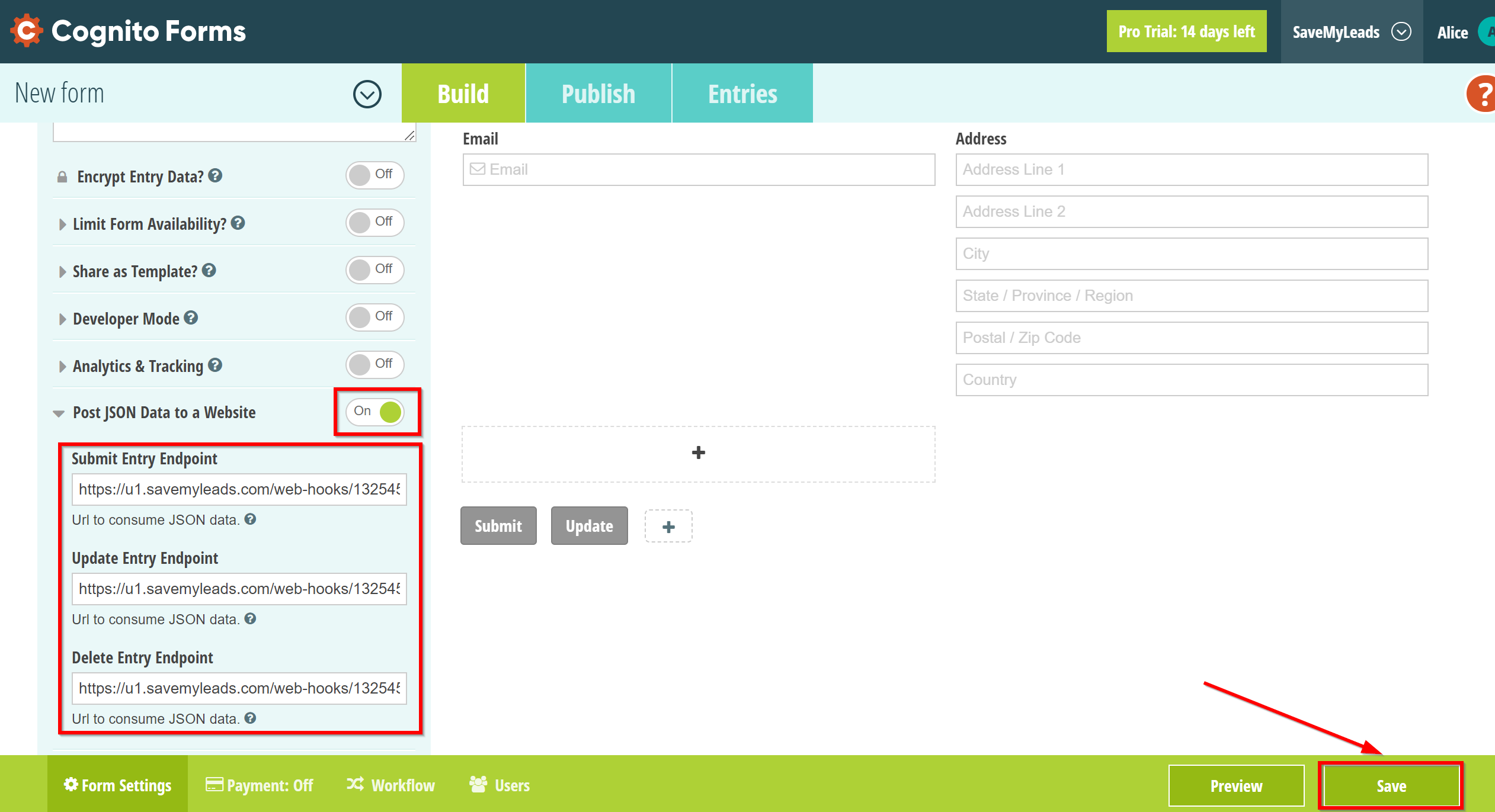Open New form dropdown chevron
Viewport: 1495px width, 812px height.
click(367, 94)
